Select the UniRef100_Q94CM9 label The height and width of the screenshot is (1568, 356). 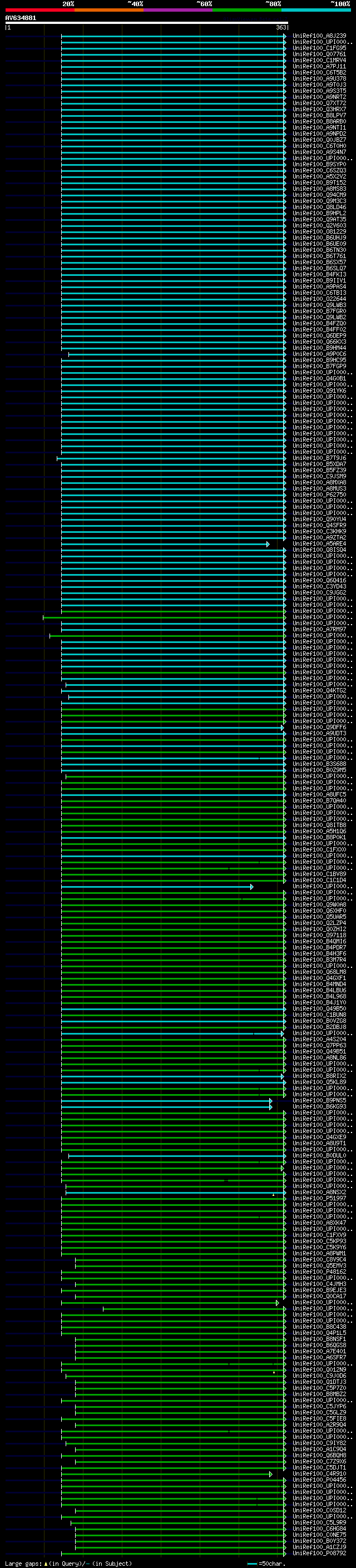tap(319, 195)
